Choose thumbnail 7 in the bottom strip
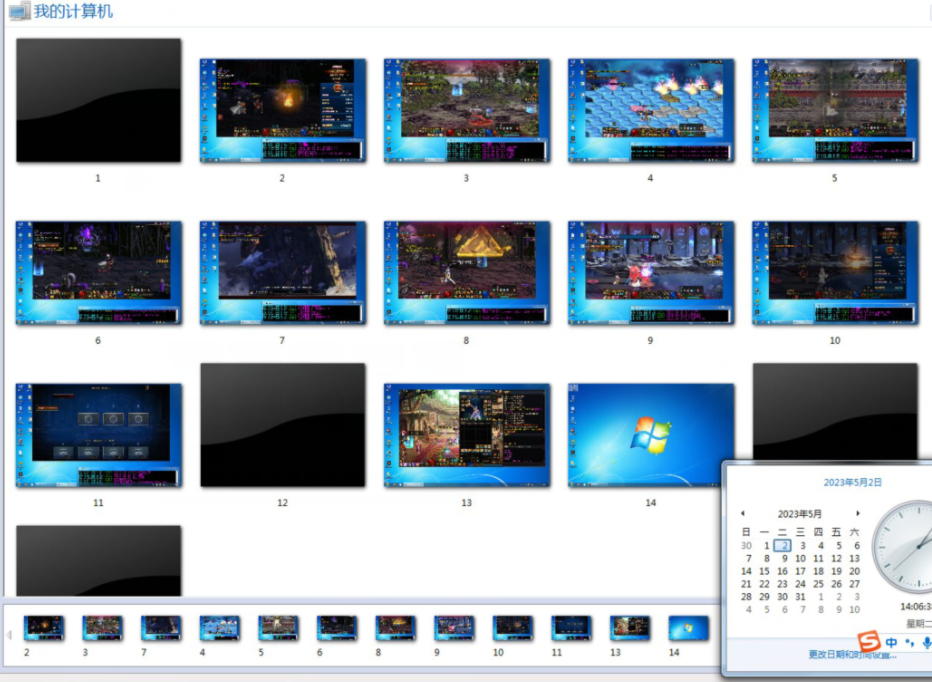932x682 pixels. pyautogui.click(x=161, y=628)
